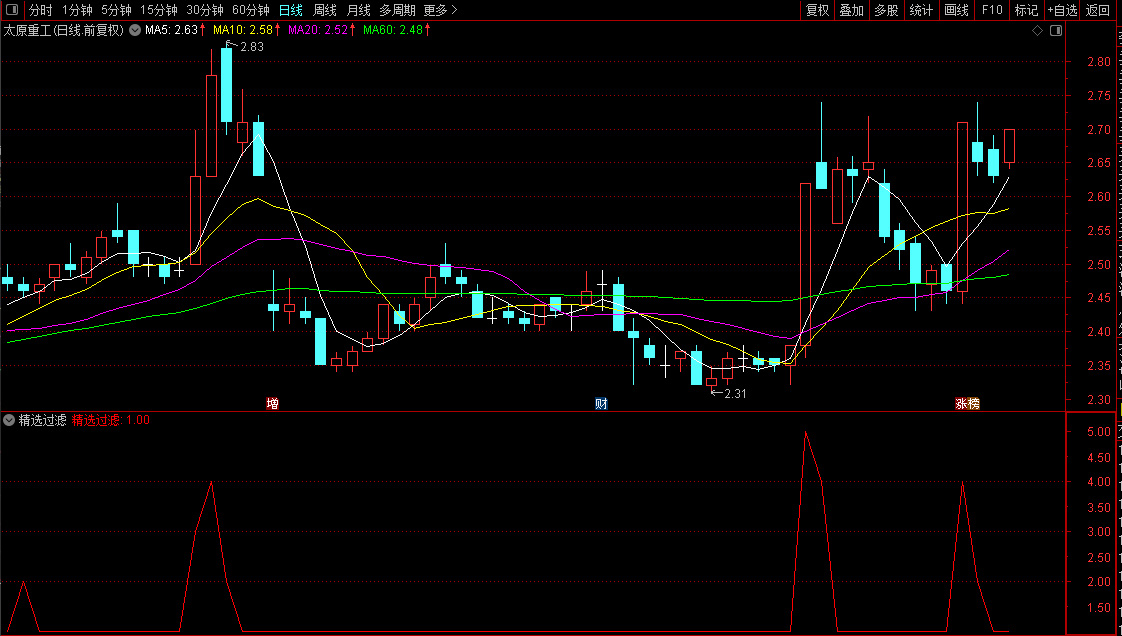
Task: Click the 2.83 high price label
Action: click(x=252, y=47)
